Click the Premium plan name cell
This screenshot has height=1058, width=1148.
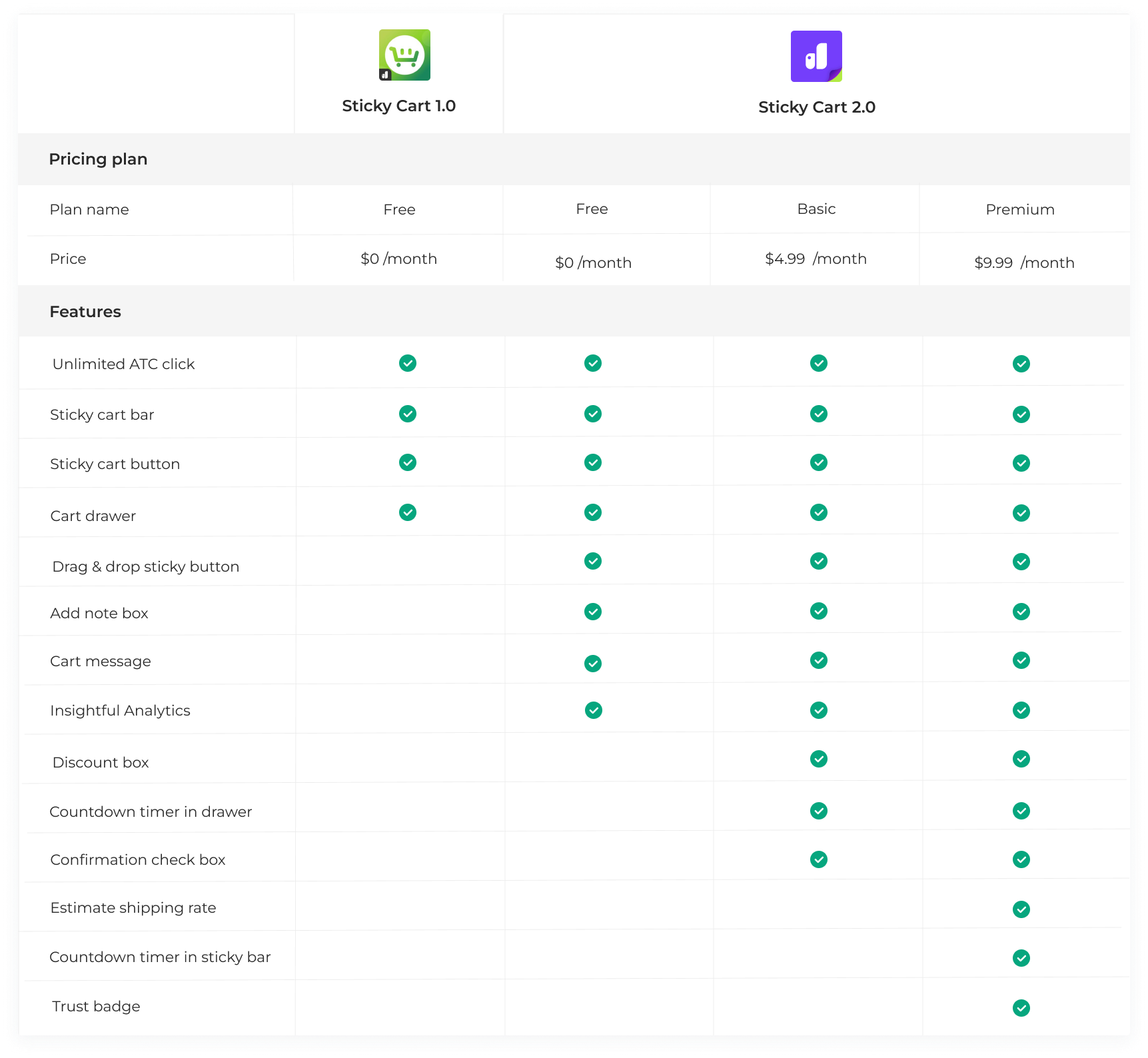[x=1020, y=210]
